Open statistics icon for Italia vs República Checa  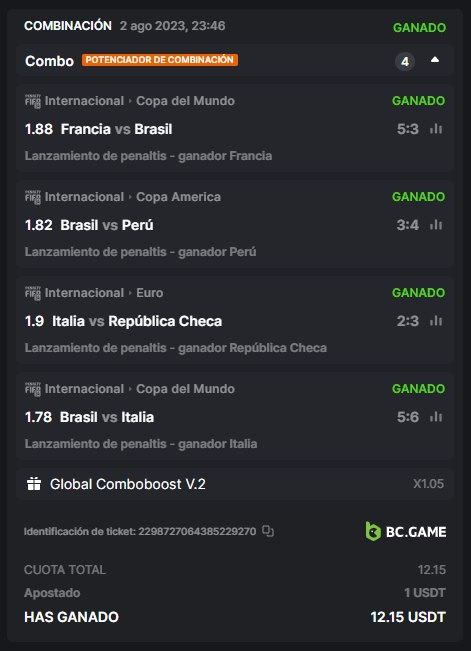point(436,321)
